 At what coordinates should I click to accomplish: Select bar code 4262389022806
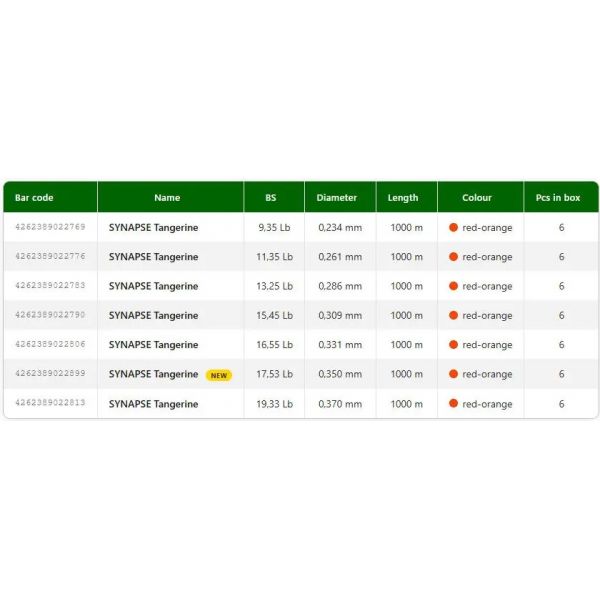point(50,344)
